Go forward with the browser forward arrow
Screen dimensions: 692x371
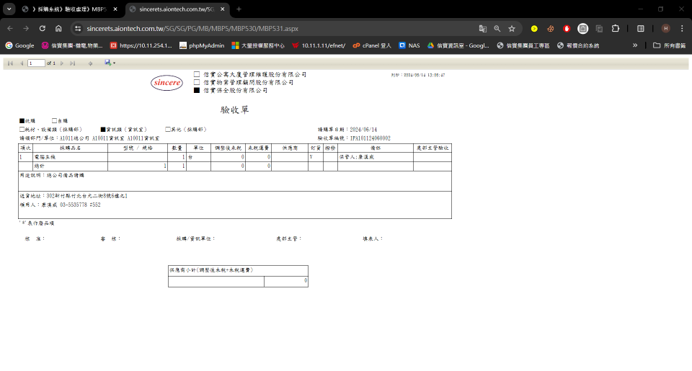(26, 28)
